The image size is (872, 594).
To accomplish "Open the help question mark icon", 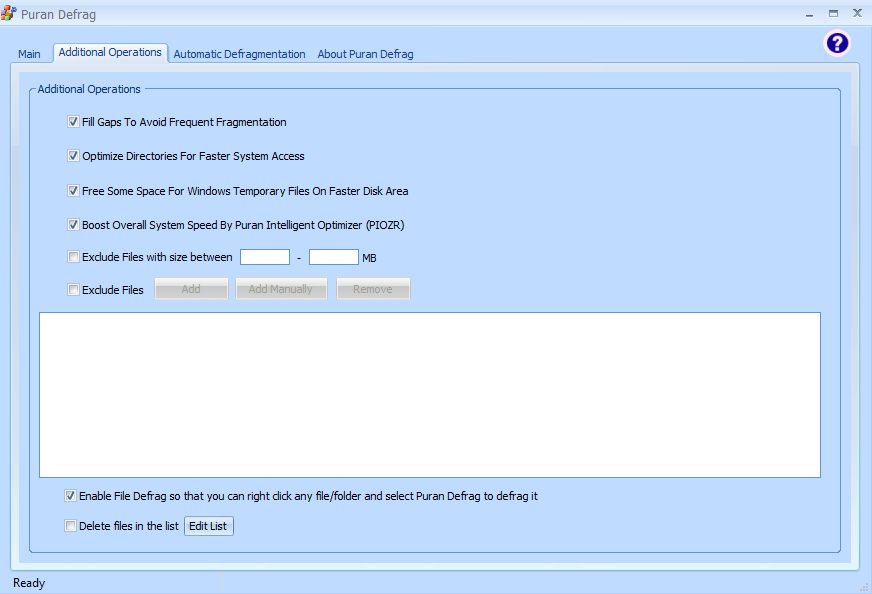I will point(837,43).
